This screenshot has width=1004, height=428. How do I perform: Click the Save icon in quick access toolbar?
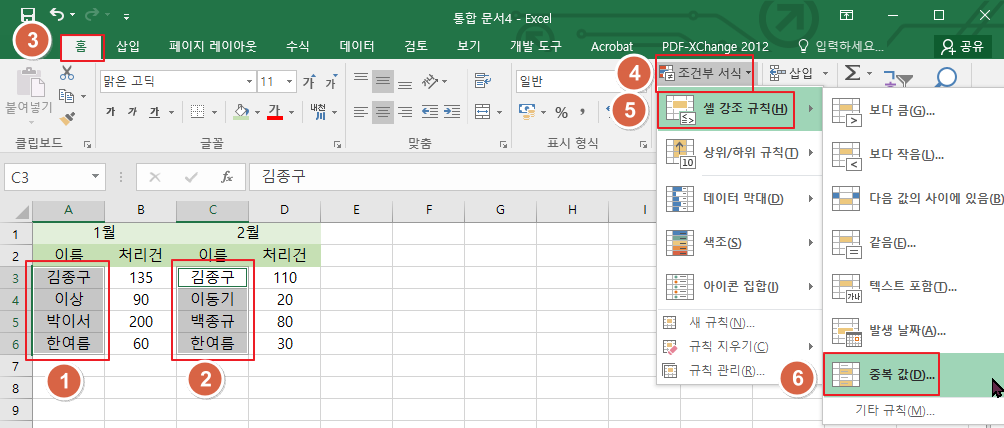click(28, 15)
